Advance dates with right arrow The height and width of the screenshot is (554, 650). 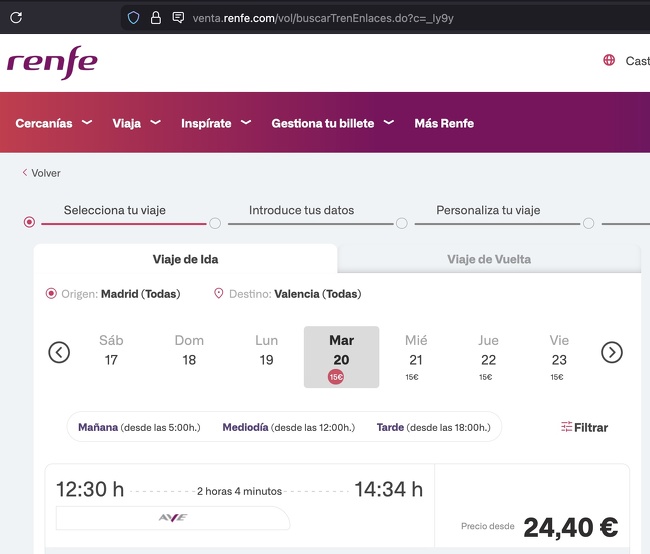[611, 352]
